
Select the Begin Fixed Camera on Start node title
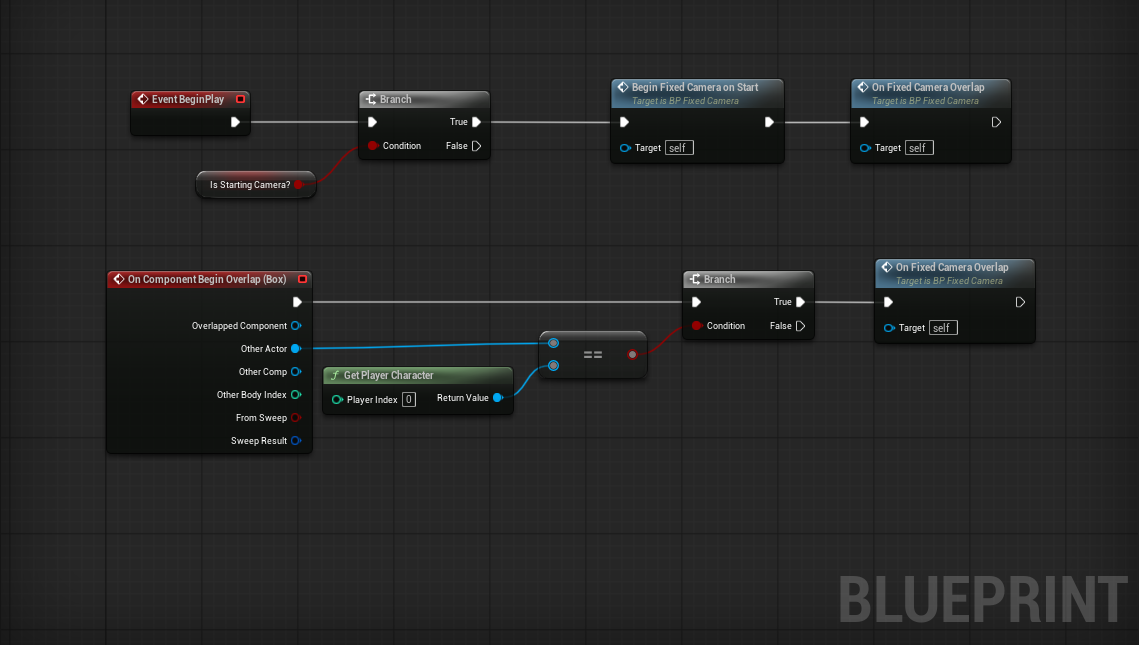pos(694,88)
